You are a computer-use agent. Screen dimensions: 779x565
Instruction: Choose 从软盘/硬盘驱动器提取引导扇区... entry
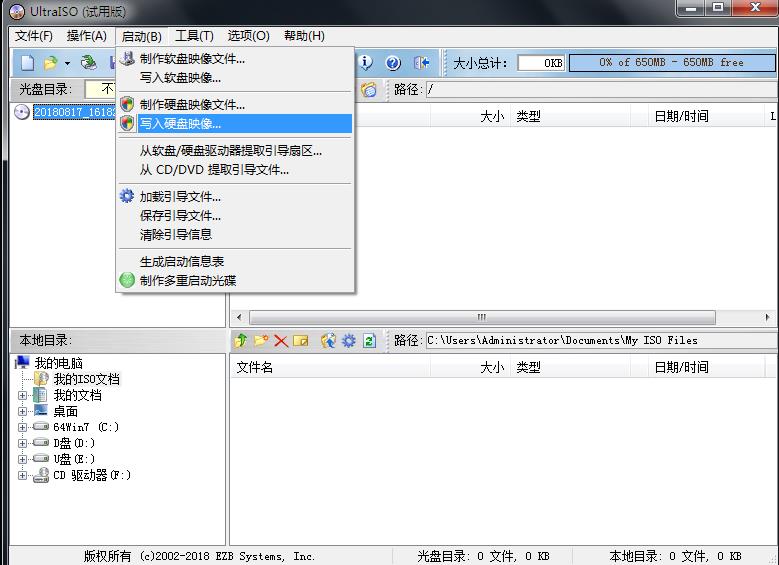[x=235, y=151]
